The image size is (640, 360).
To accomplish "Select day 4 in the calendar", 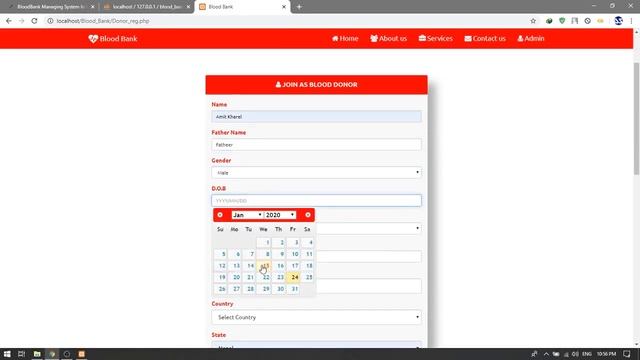I will (x=307, y=242).
